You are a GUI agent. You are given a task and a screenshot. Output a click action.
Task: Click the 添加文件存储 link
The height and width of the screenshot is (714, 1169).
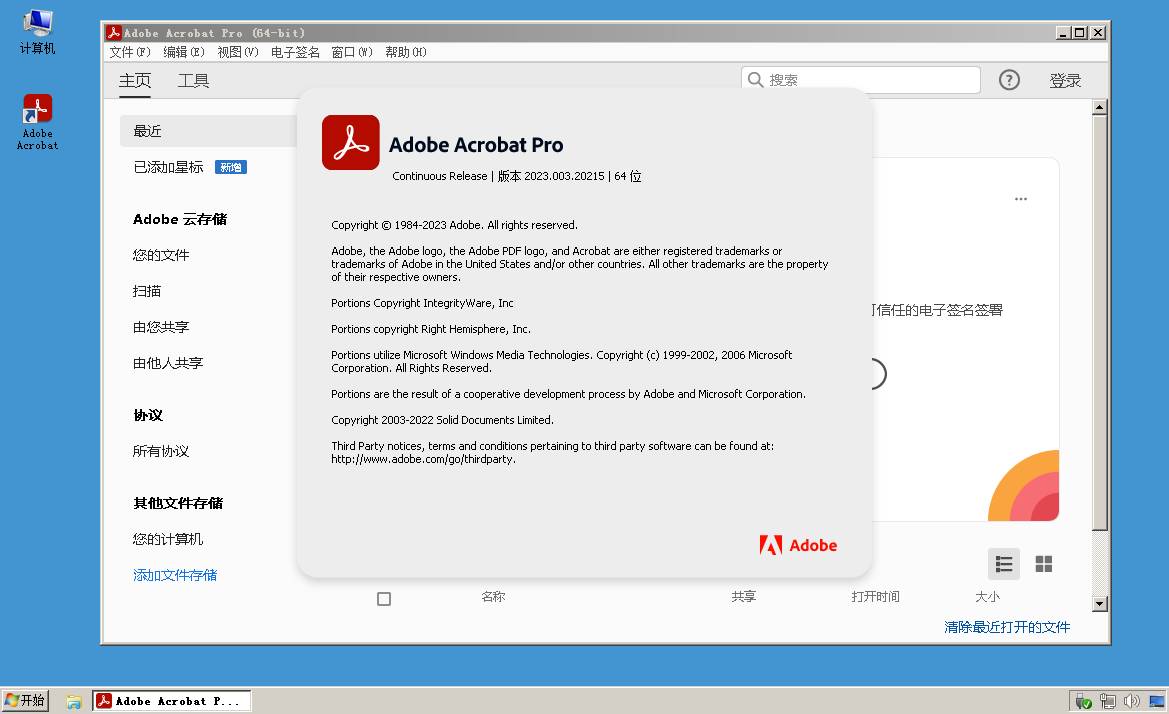point(175,575)
